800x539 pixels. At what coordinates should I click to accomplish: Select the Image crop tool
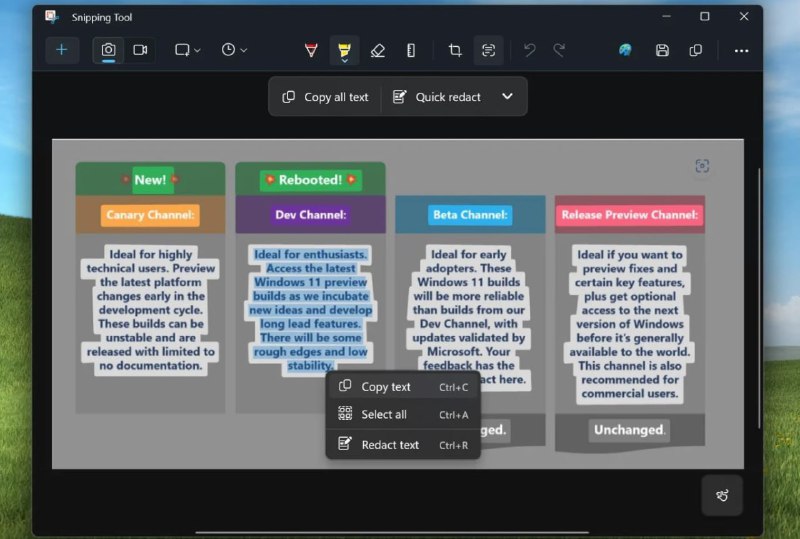pyautogui.click(x=455, y=50)
